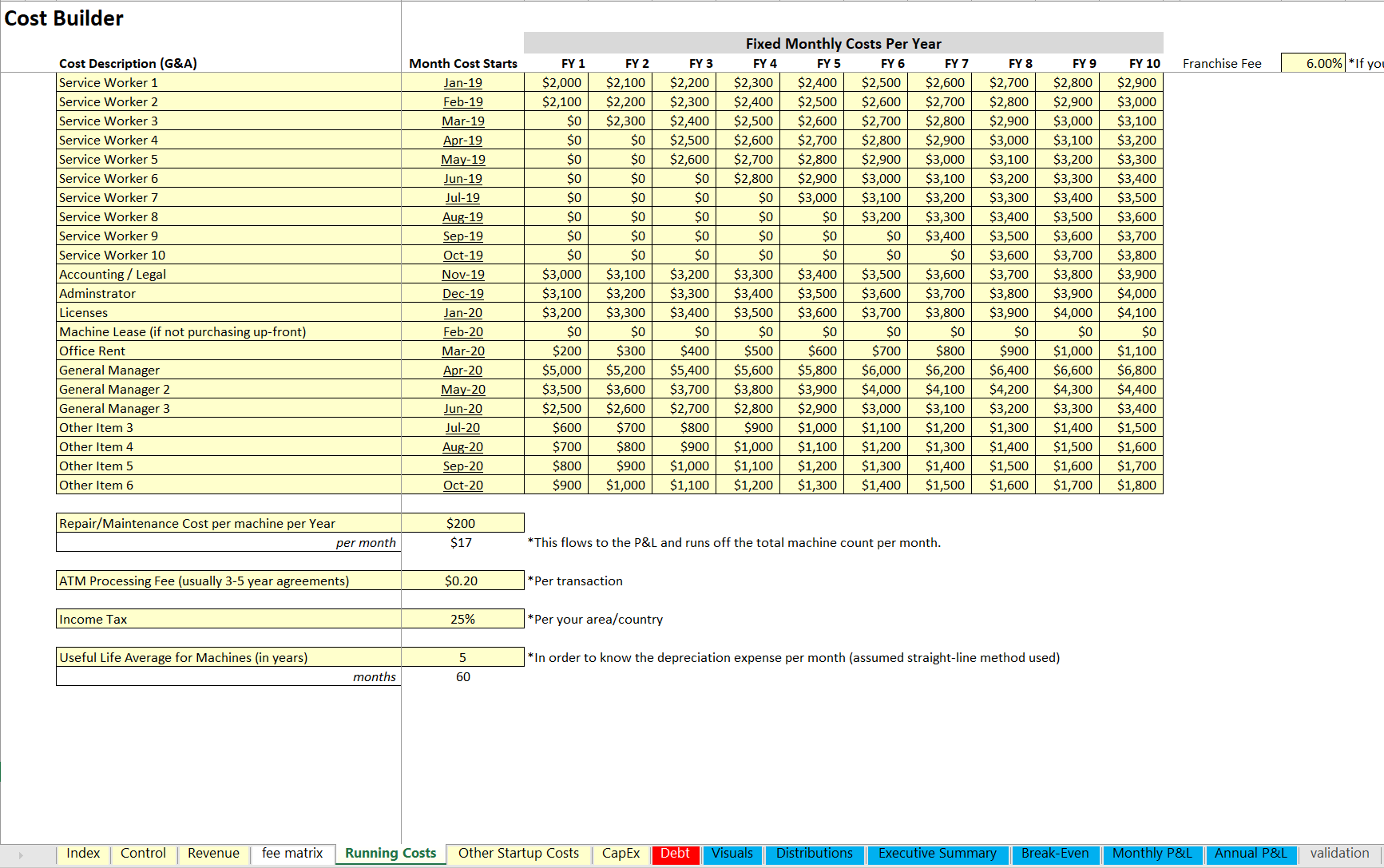Switch to the Revenue sheet tab
The image size is (1384, 868).
pos(212,854)
